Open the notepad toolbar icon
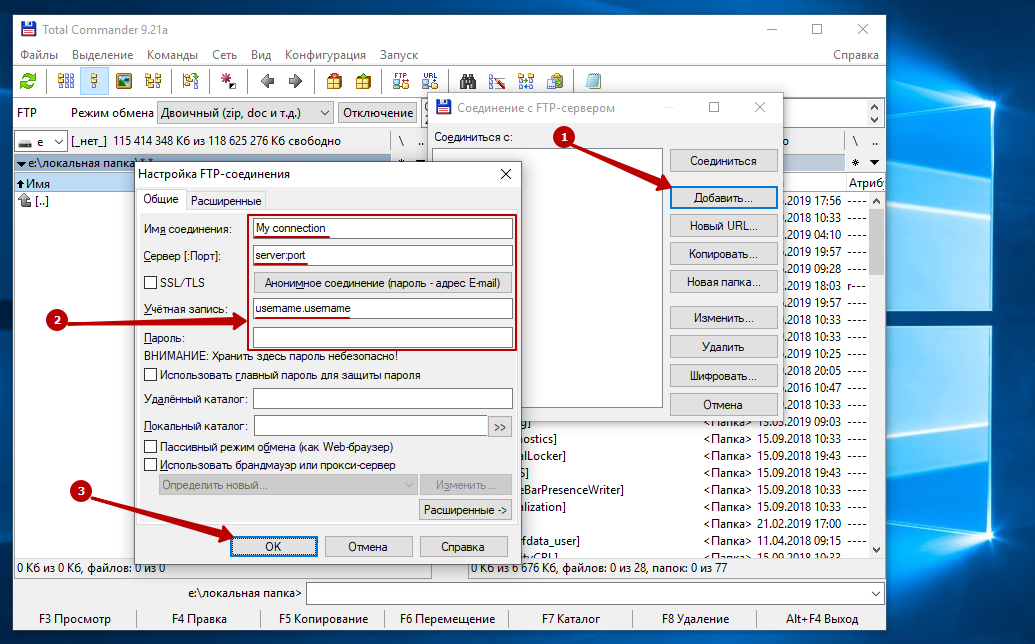The width and height of the screenshot is (1035, 644). click(593, 81)
